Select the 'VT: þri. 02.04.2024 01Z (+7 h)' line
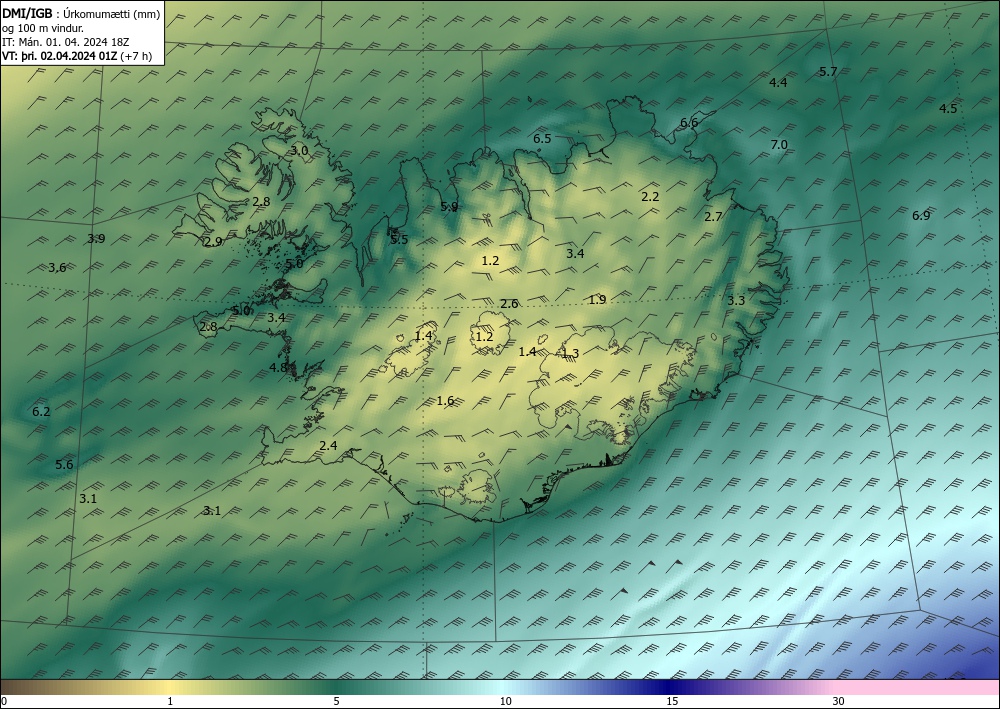1000x709 pixels. point(77,55)
